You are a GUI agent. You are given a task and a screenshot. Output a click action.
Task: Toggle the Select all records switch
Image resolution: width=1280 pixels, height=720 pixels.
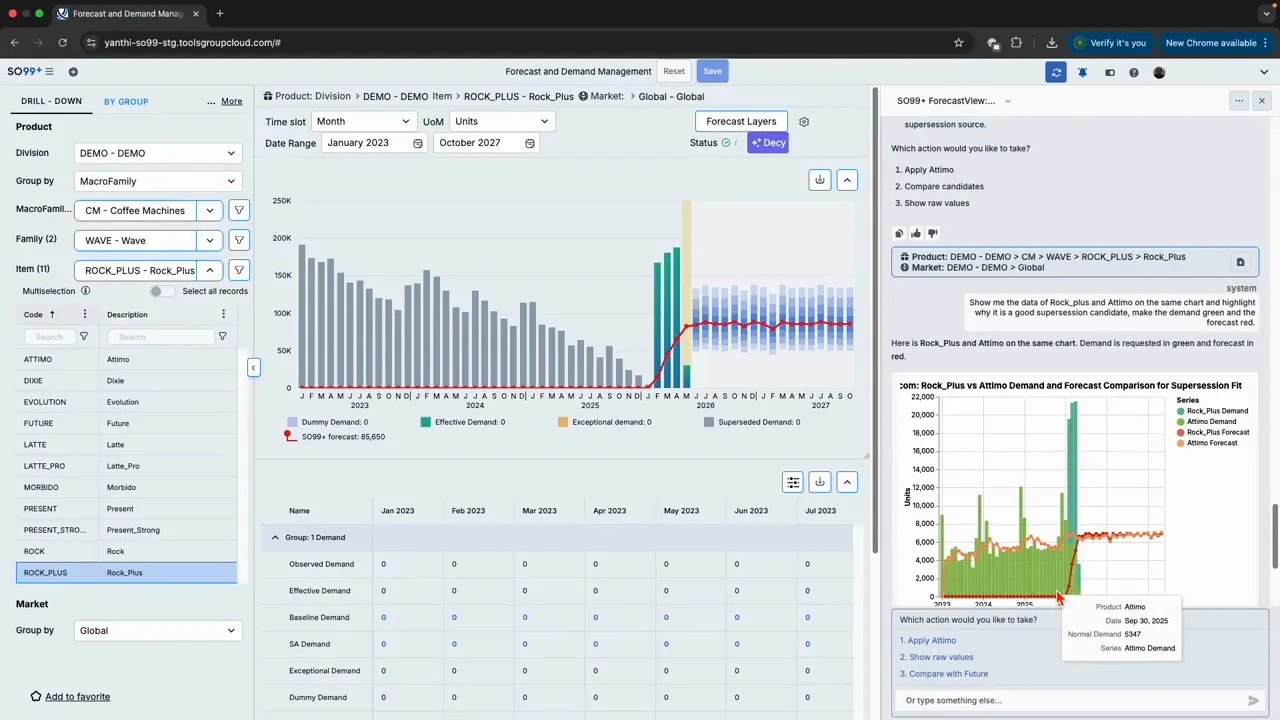click(161, 291)
